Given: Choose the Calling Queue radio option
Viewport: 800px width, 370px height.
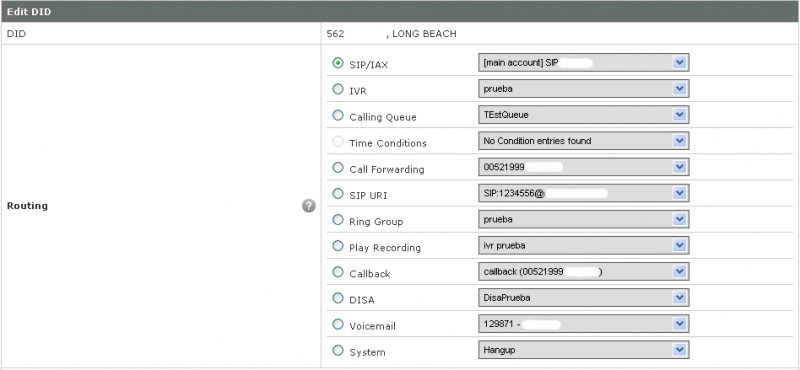Looking at the screenshot, I should pyautogui.click(x=338, y=115).
